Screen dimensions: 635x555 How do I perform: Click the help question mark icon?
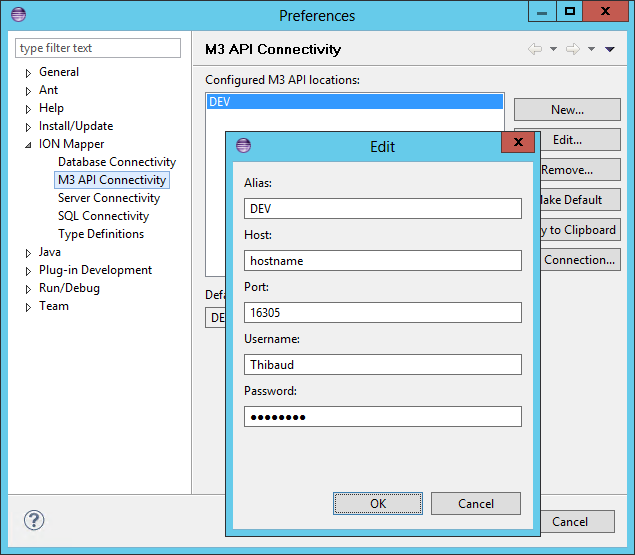pos(34,521)
